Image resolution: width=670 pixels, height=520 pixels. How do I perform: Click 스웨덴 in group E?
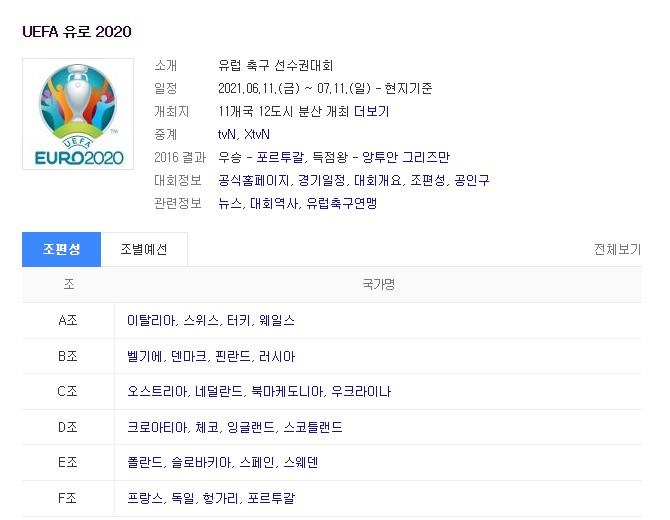301,462
